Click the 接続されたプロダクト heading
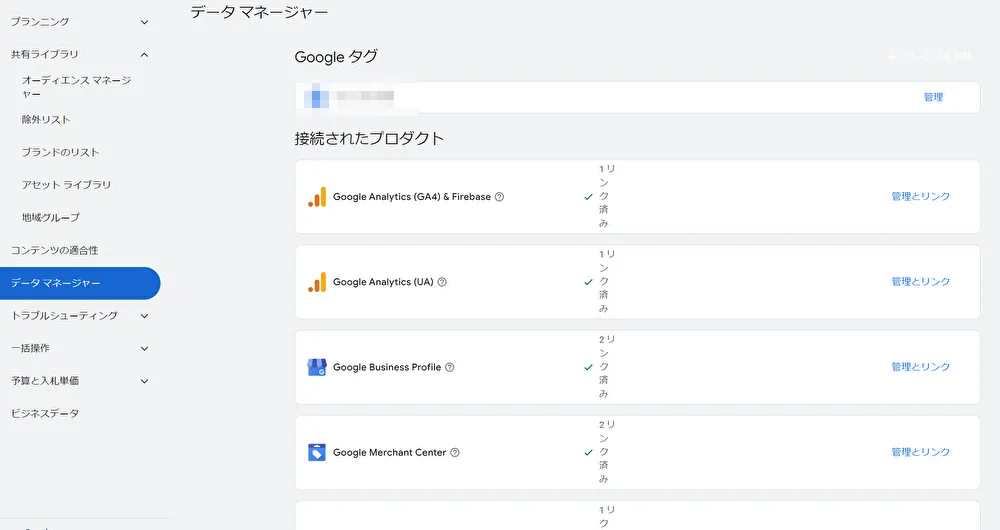The image size is (1000, 530). (369, 138)
